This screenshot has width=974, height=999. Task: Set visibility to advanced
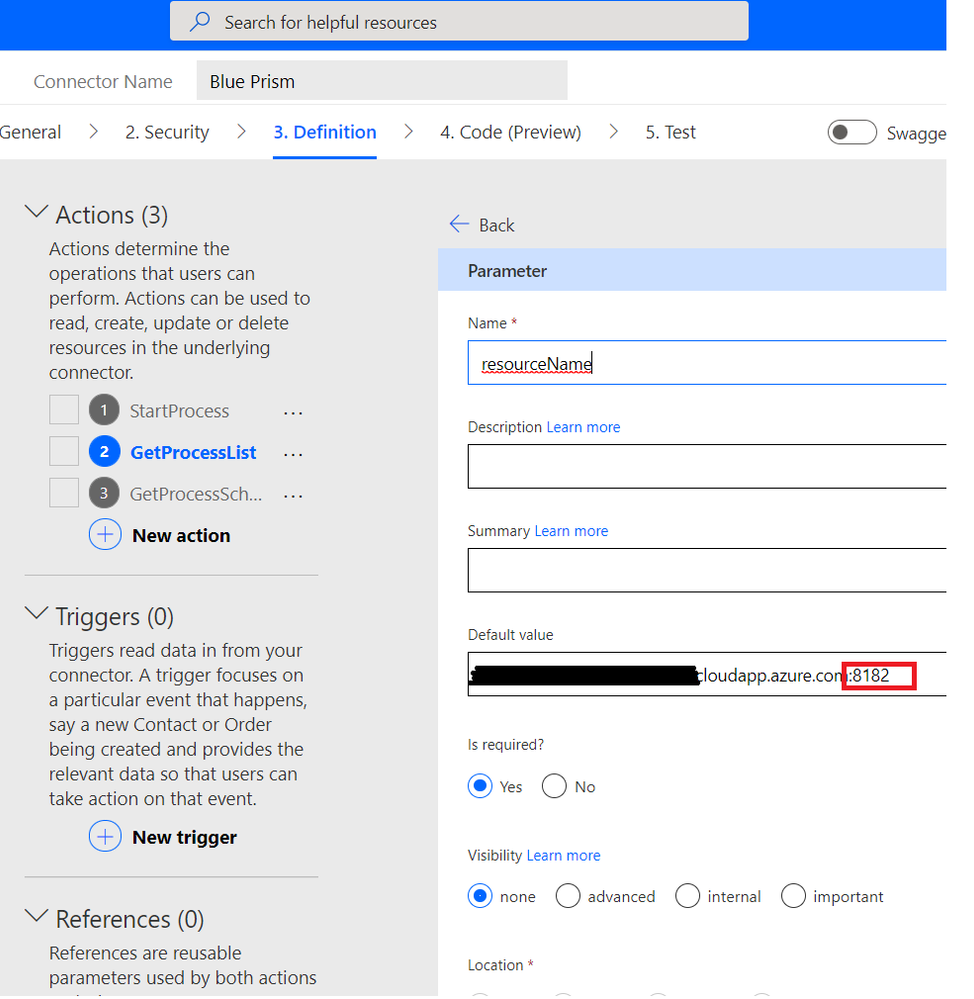[x=568, y=896]
